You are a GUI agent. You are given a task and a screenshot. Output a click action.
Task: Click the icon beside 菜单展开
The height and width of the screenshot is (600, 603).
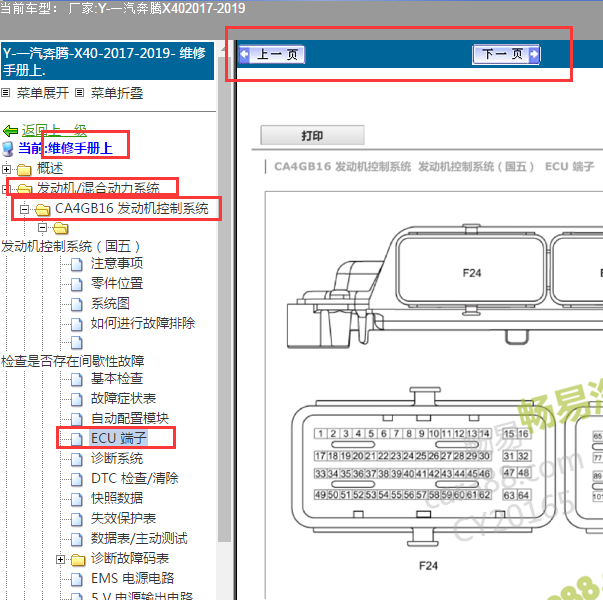pos(5,93)
